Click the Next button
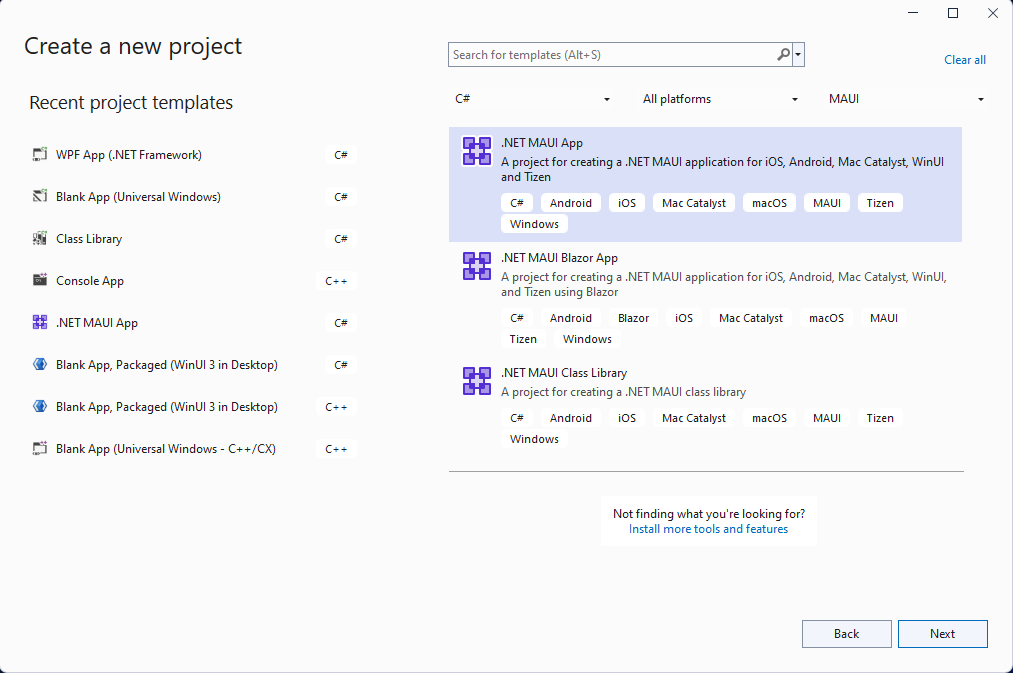Screen dimensions: 1013x673 coord(941,633)
